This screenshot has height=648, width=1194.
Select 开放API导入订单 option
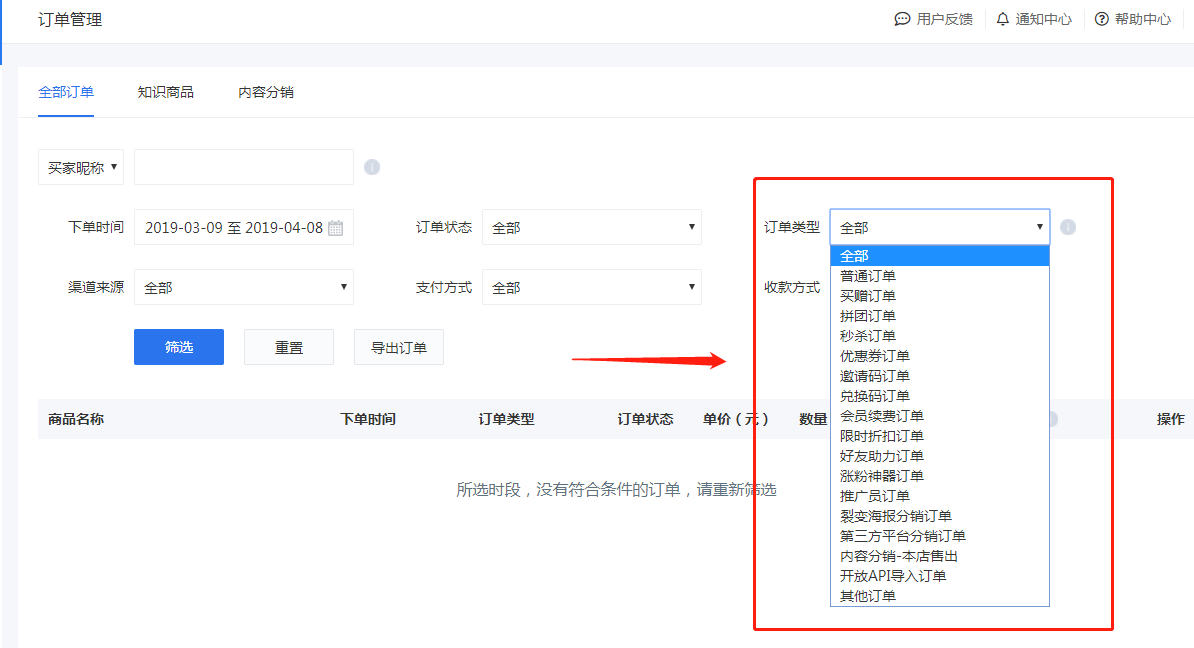(940, 576)
